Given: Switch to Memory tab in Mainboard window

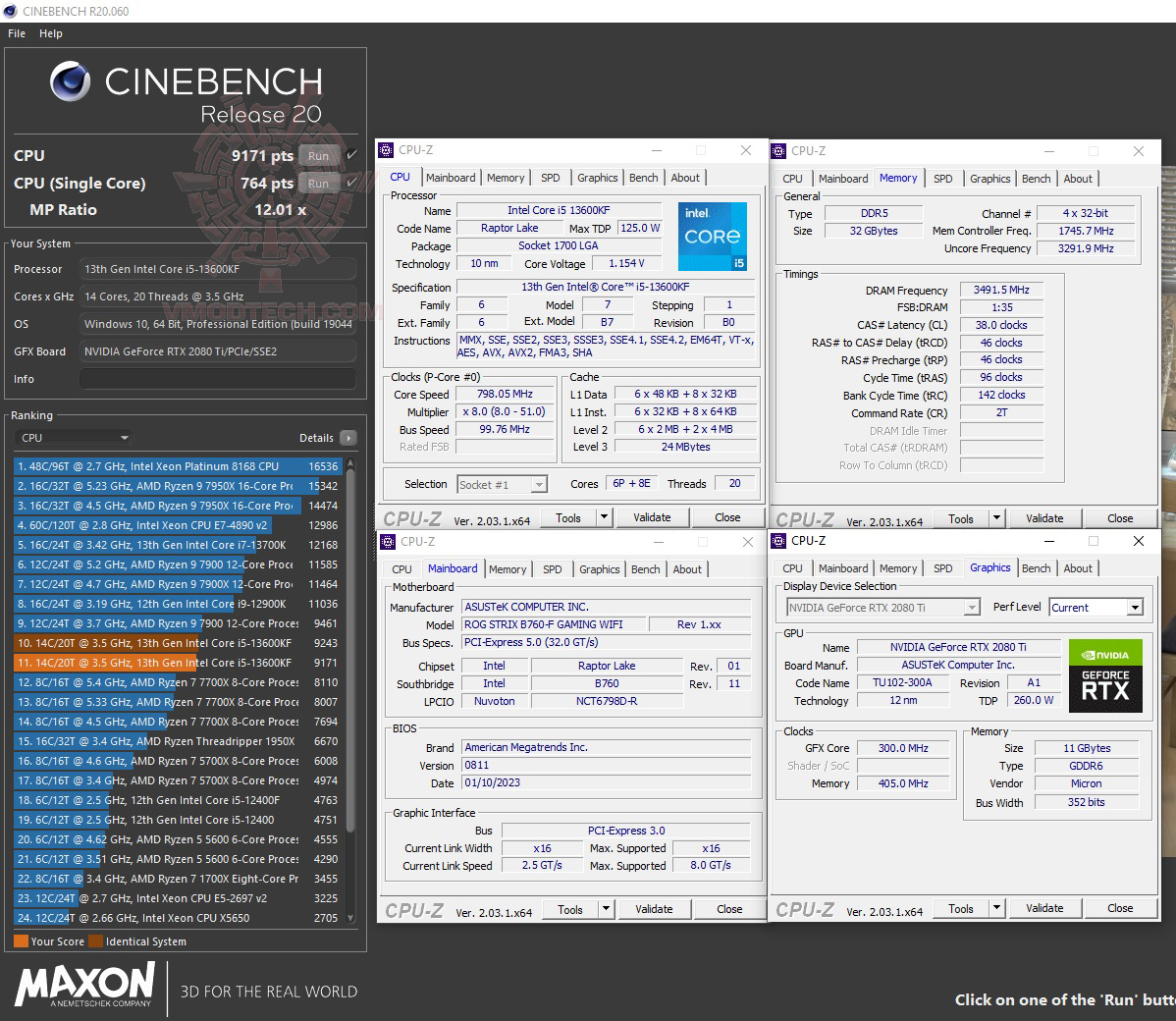Looking at the screenshot, I should click(508, 569).
